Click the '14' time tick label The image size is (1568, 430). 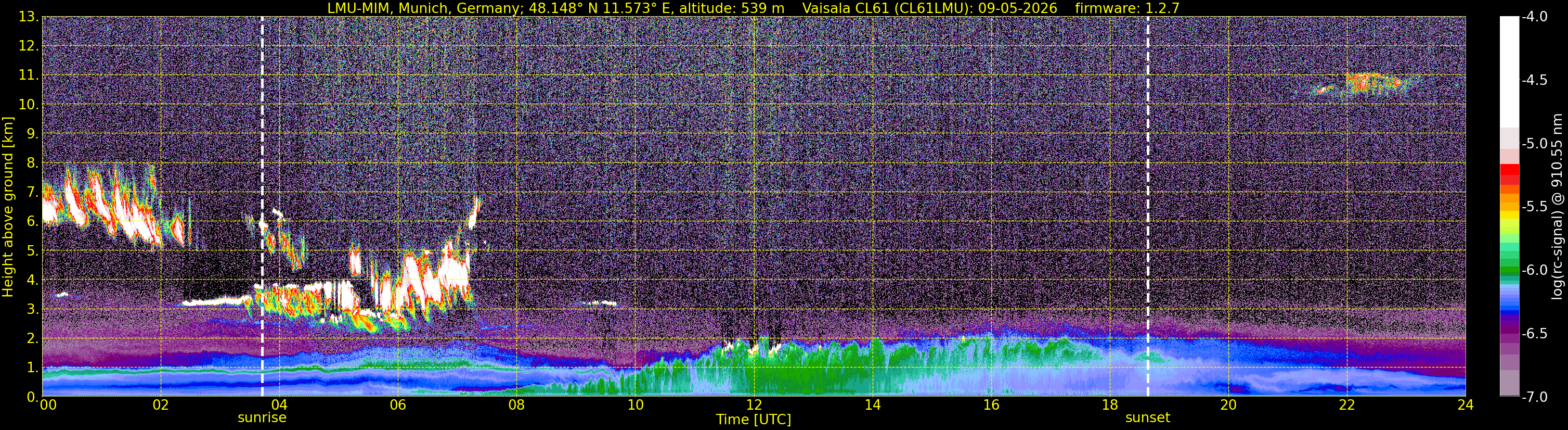pos(872,405)
